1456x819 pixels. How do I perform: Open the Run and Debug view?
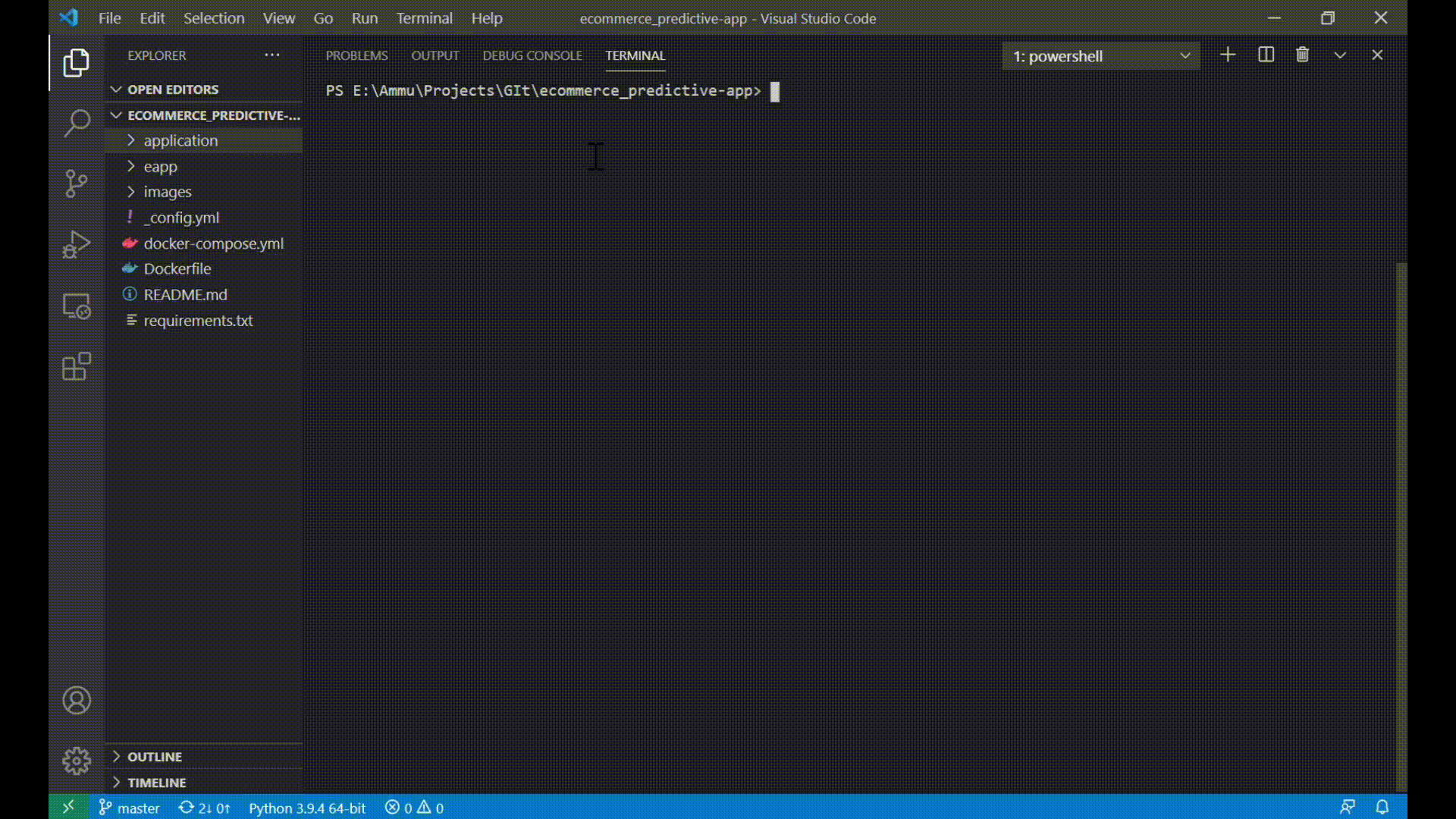coord(77,245)
